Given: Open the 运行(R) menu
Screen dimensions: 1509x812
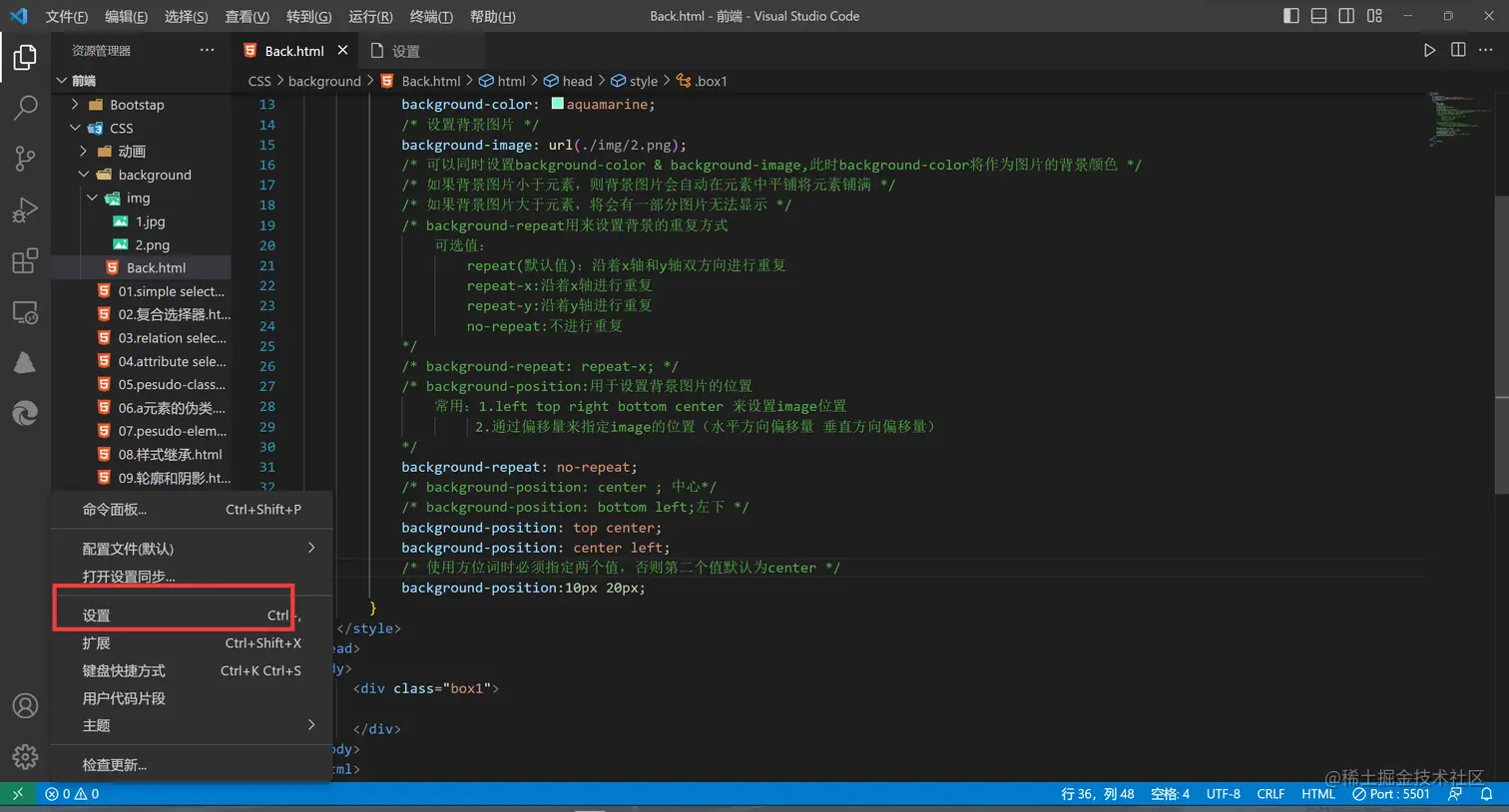Looking at the screenshot, I should (x=370, y=16).
